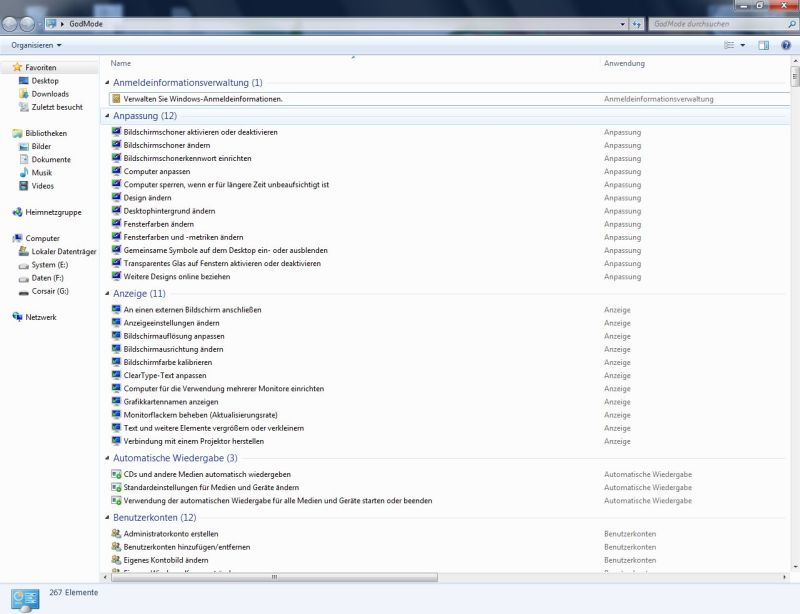
Task: Click the magnifier icon in search box
Action: point(792,24)
